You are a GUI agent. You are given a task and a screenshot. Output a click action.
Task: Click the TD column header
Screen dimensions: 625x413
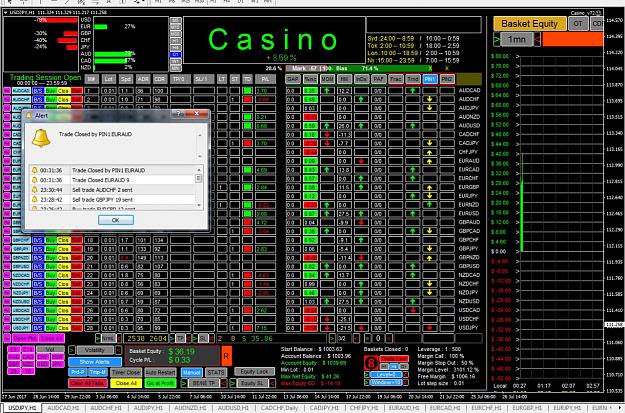pos(248,79)
